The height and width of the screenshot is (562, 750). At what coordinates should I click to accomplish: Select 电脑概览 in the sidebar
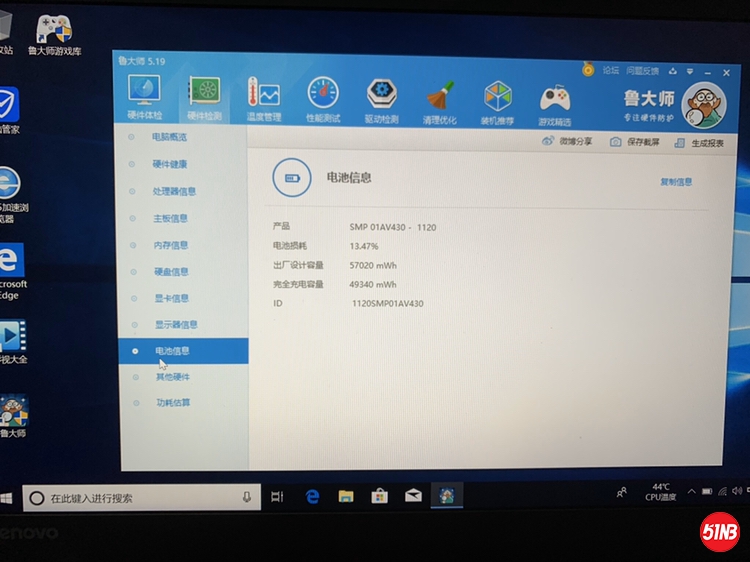pyautogui.click(x=169, y=137)
